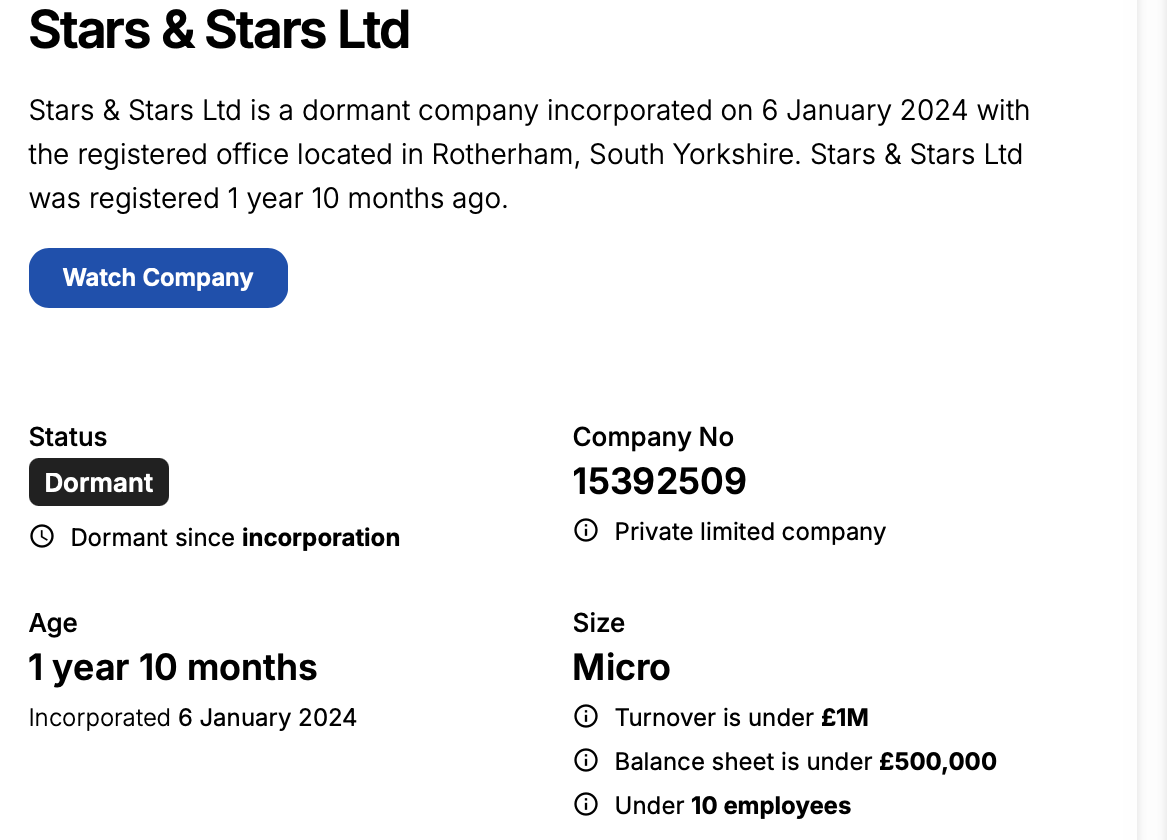Click the Incorporated 6 January 2024 text
This screenshot has height=840, width=1168.
pos(193,718)
